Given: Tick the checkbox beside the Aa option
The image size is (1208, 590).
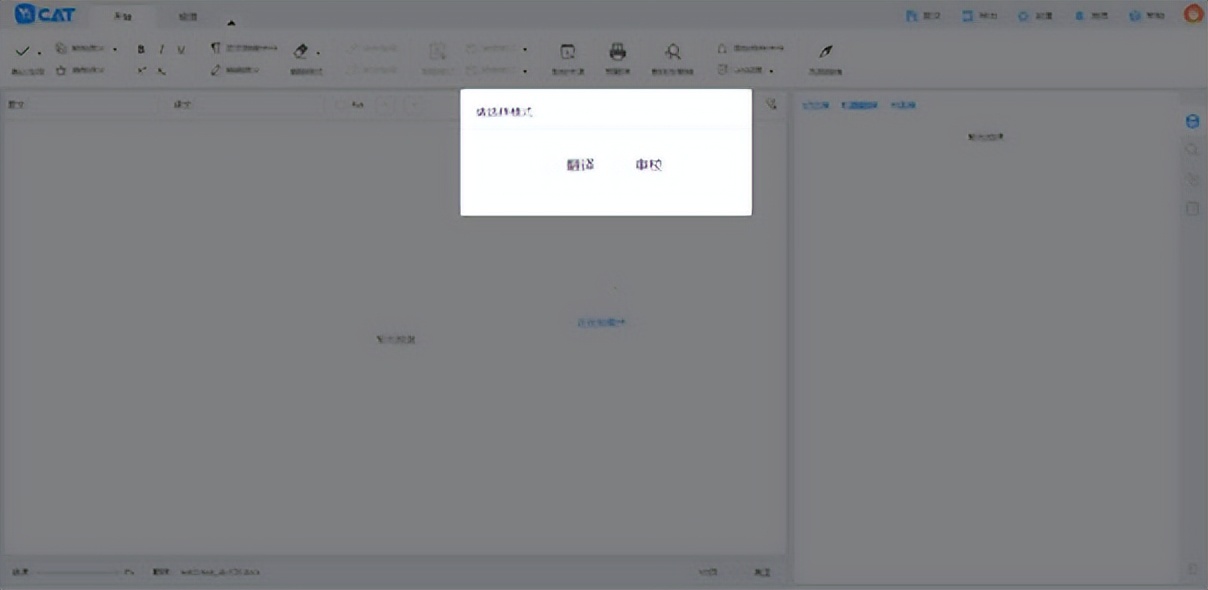Looking at the screenshot, I should [x=340, y=105].
